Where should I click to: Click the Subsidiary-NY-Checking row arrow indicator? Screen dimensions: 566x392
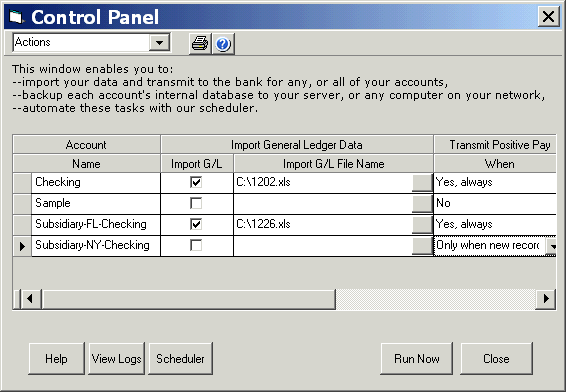[x=22, y=246]
